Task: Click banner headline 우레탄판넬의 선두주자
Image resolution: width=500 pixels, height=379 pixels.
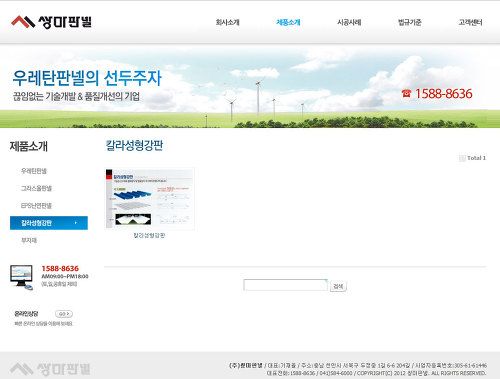Action: tap(87, 78)
